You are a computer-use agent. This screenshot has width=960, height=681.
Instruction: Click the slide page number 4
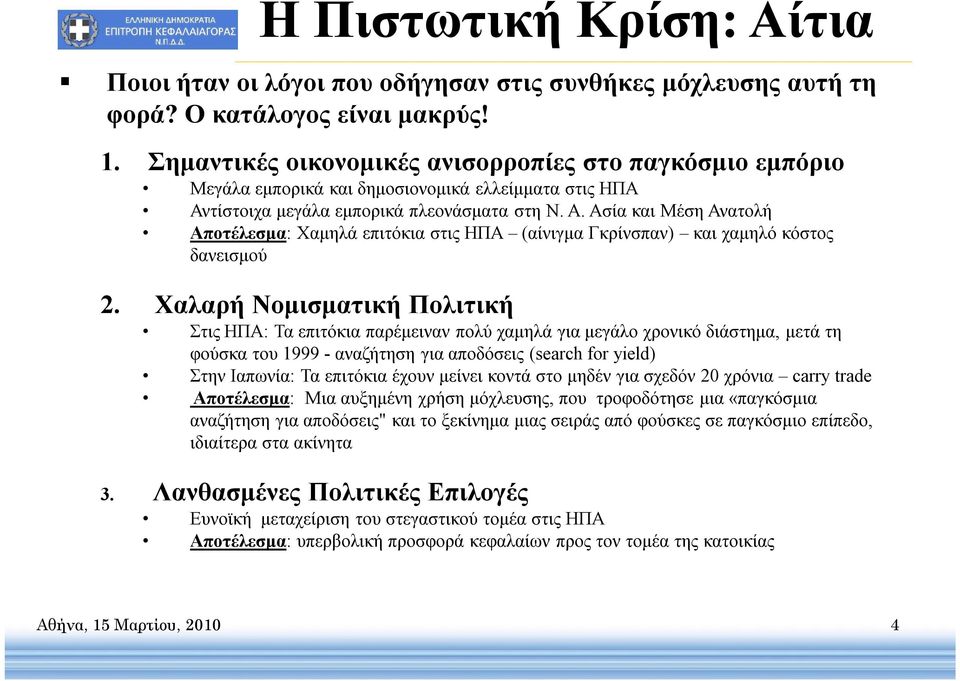894,625
